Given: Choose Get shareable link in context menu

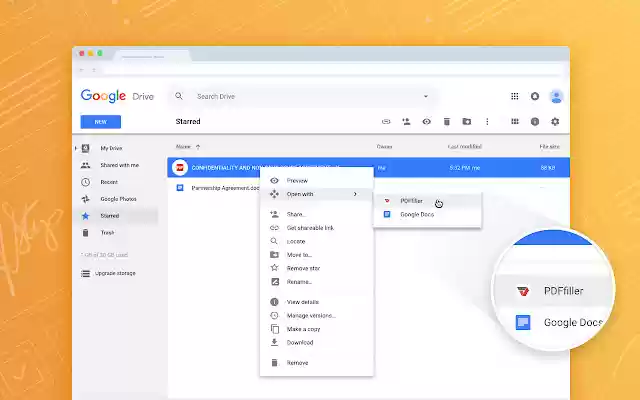Looking at the screenshot, I should (x=316, y=228).
